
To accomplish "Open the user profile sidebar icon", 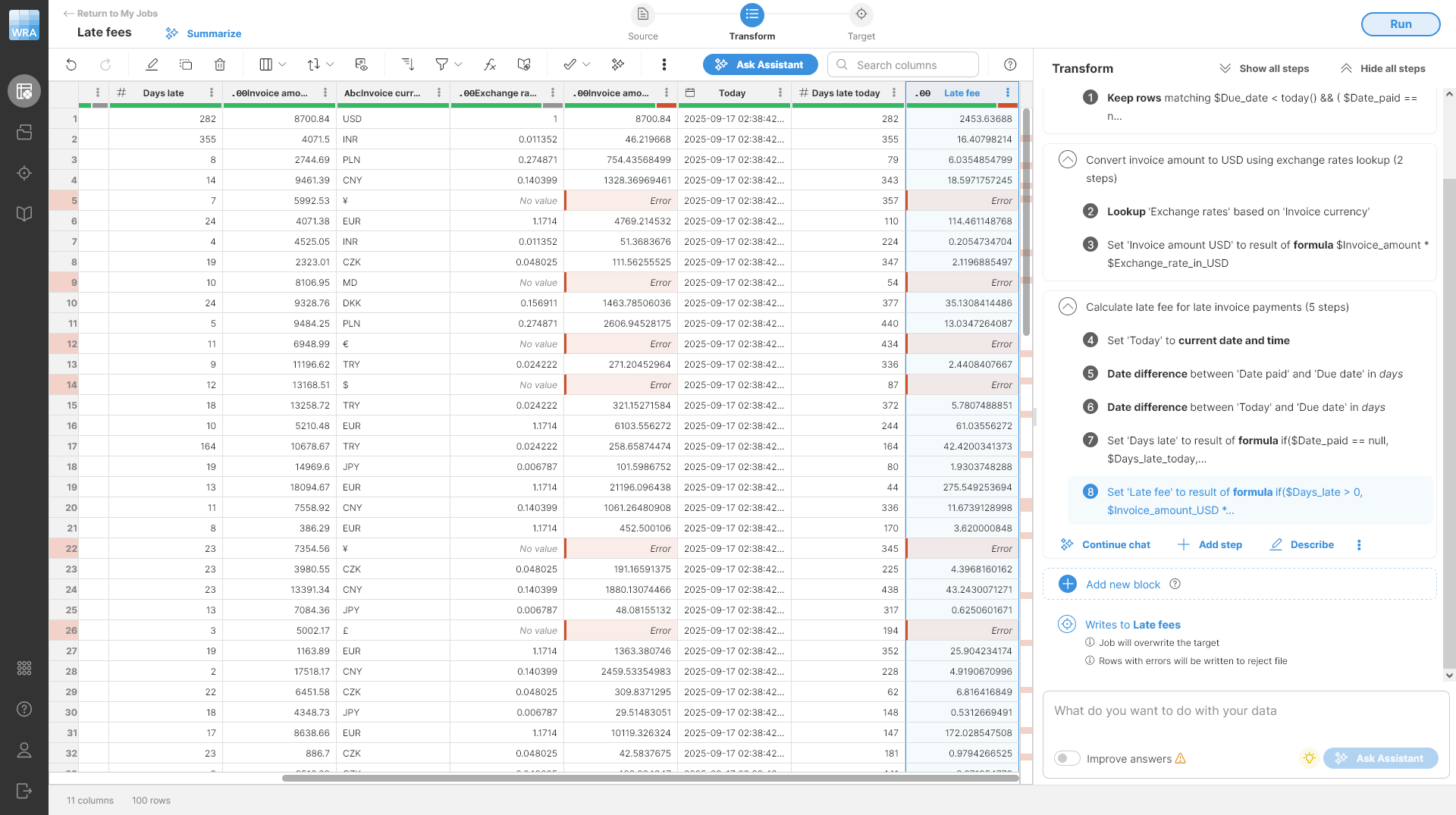I will (24, 750).
